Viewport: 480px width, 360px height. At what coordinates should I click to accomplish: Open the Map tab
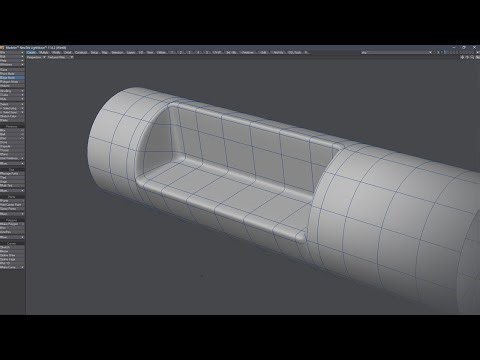104,52
